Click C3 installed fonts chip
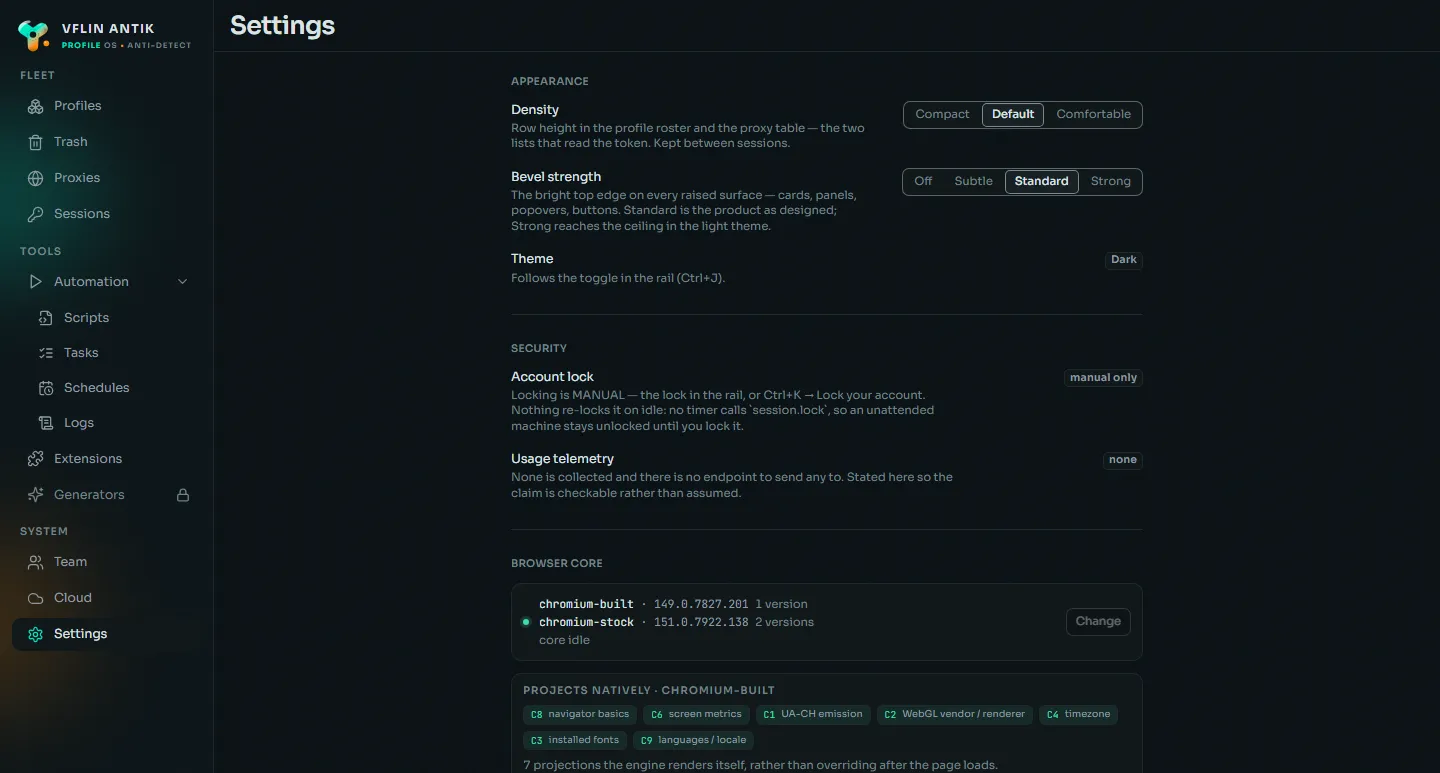This screenshot has width=1440, height=773. tap(575, 740)
